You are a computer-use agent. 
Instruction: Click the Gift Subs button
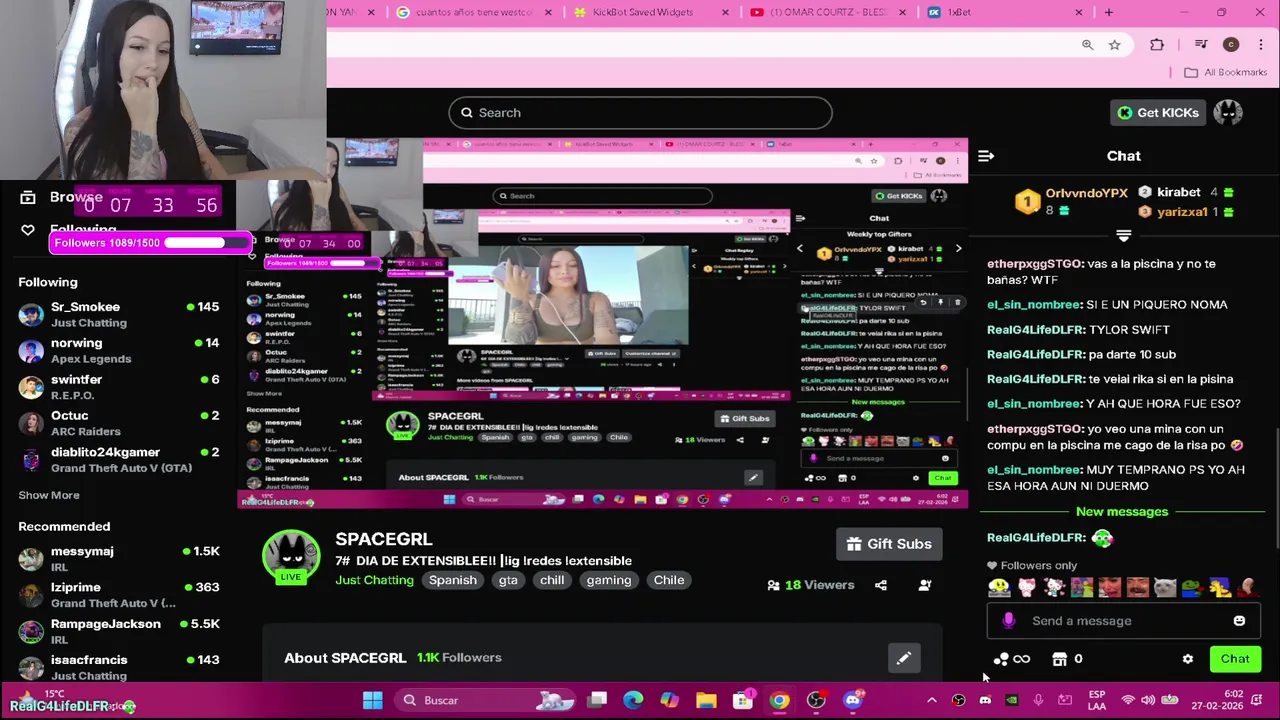(x=889, y=544)
